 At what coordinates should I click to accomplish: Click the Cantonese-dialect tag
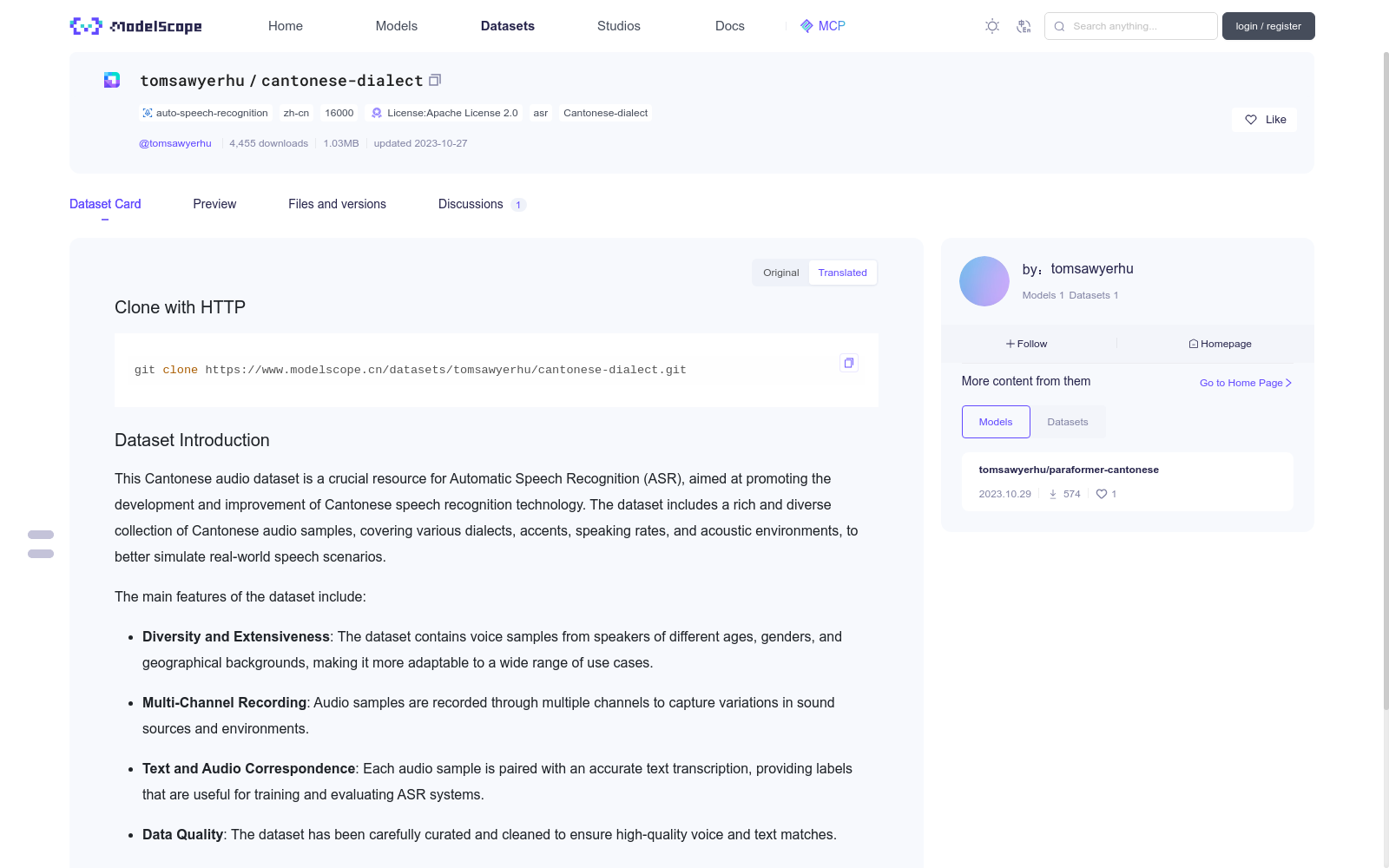(x=606, y=113)
